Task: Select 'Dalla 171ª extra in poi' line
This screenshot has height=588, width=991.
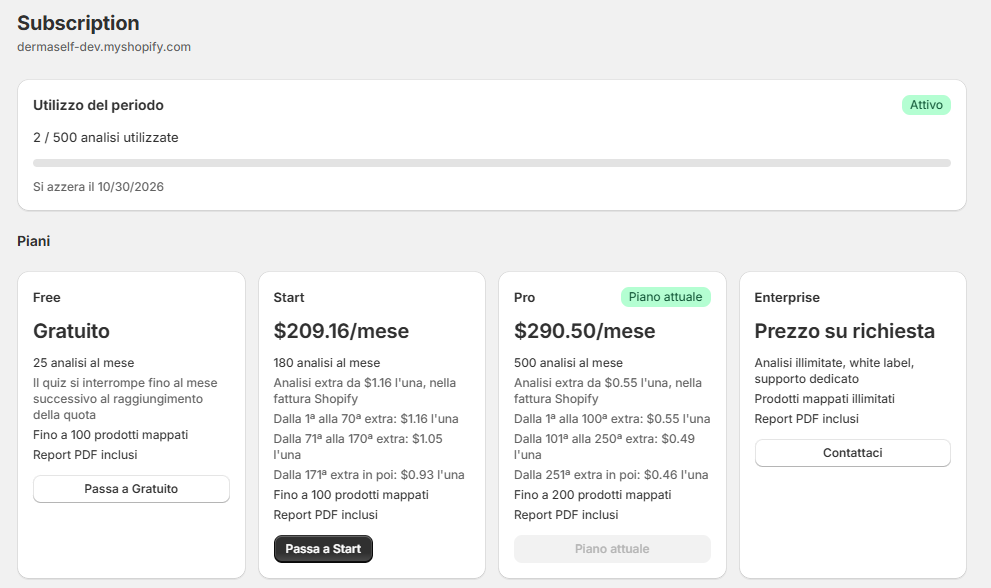Action: pyautogui.click(x=369, y=475)
